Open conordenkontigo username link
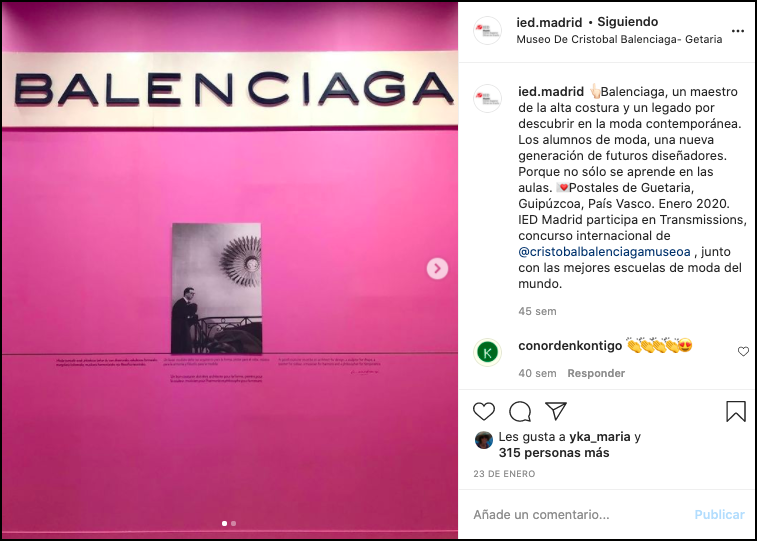This screenshot has height=541, width=757. click(x=570, y=346)
